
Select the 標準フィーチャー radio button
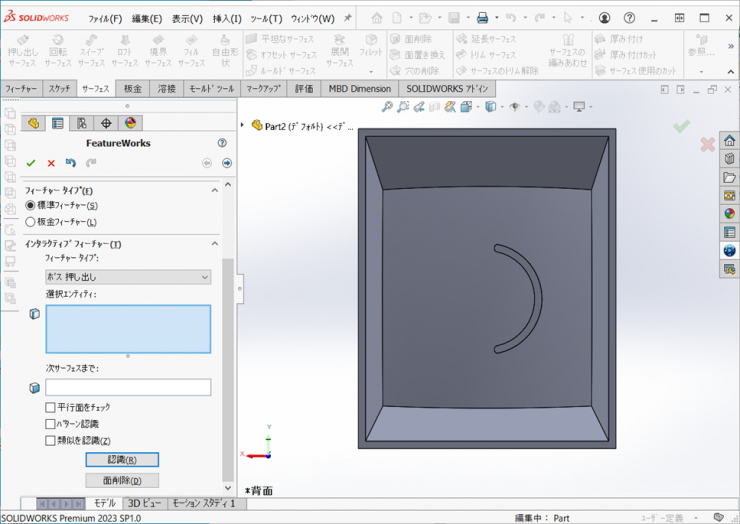tap(30, 205)
